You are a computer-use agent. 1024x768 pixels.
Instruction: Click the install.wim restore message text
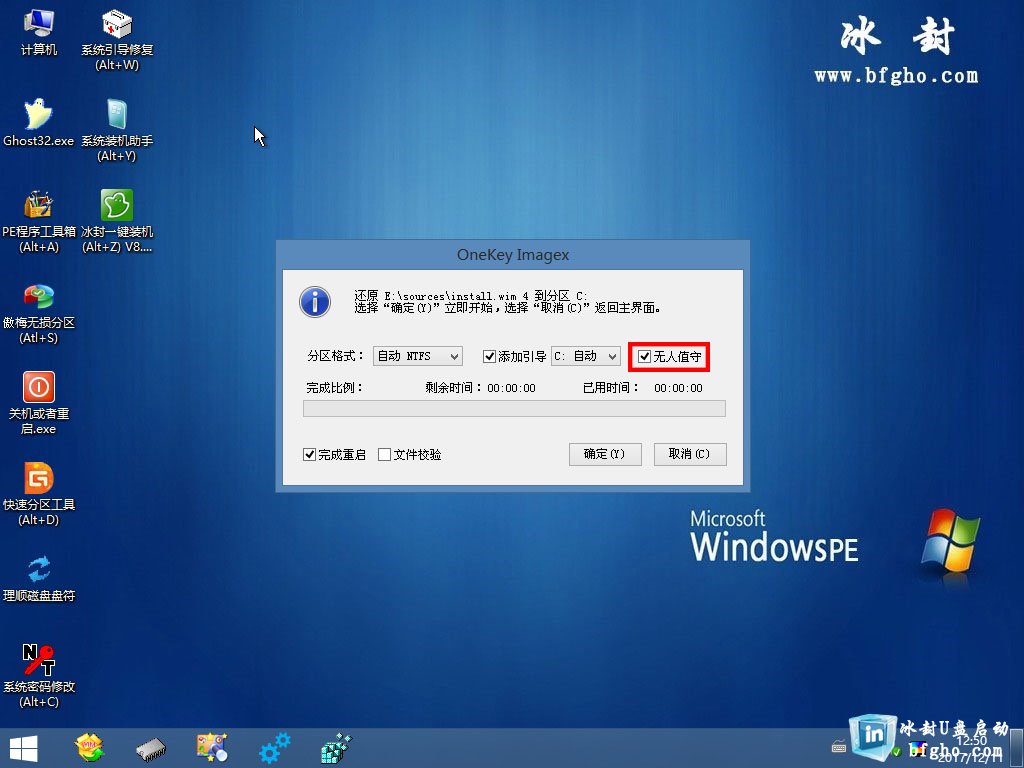pos(507,302)
